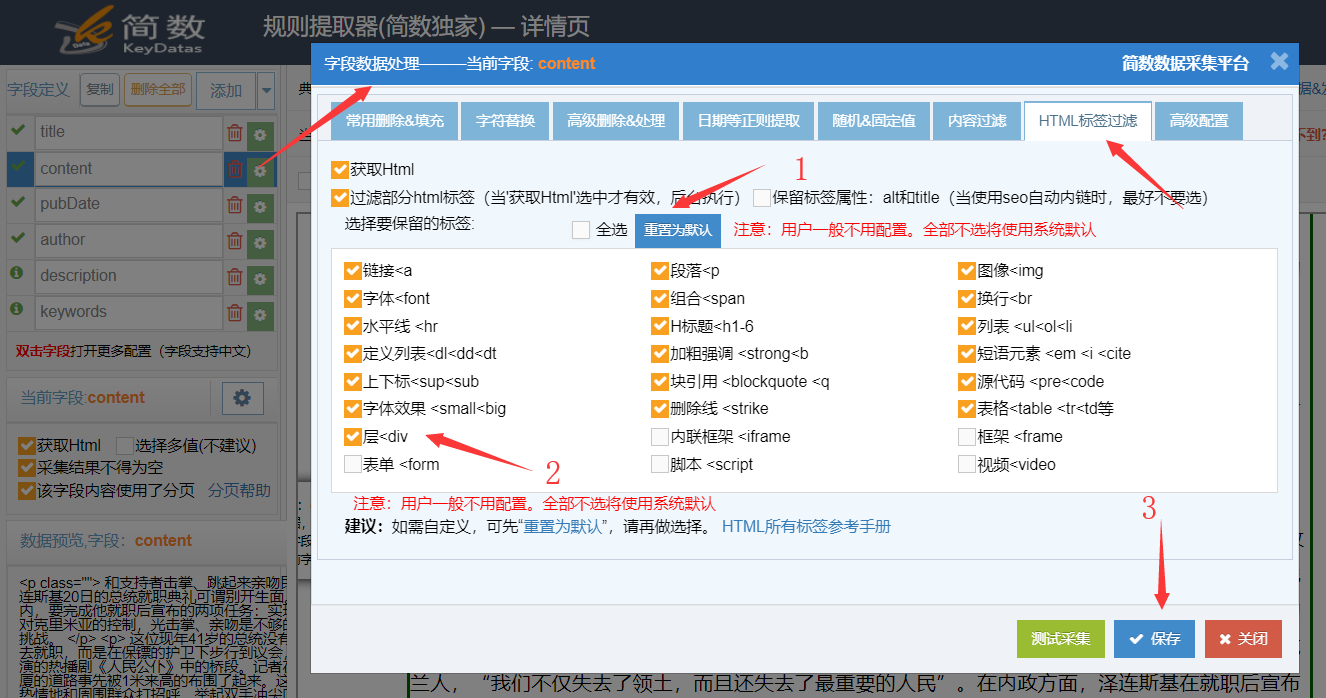Toggle 采集结果不得为空 checkbox
Viewport: 1326px width, 698px height.
(27, 468)
